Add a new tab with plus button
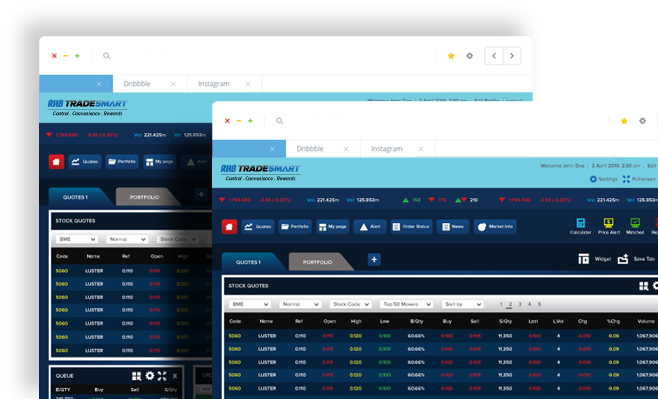Image resolution: width=658 pixels, height=399 pixels. tap(374, 260)
